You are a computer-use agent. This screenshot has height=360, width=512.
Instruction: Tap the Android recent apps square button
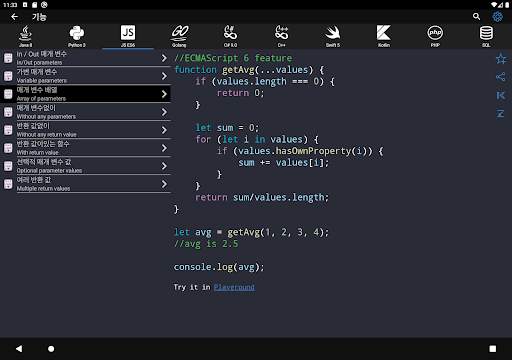[x=493, y=349]
